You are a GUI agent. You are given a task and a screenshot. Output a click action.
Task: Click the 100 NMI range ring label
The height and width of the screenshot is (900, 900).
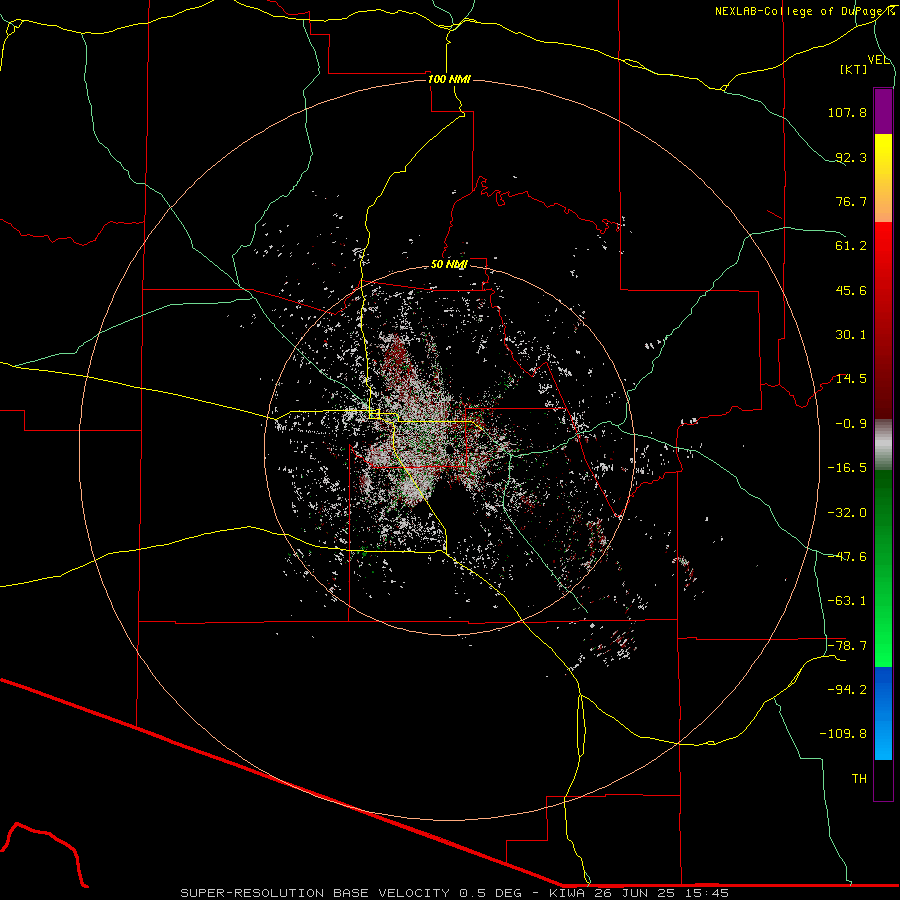(449, 79)
